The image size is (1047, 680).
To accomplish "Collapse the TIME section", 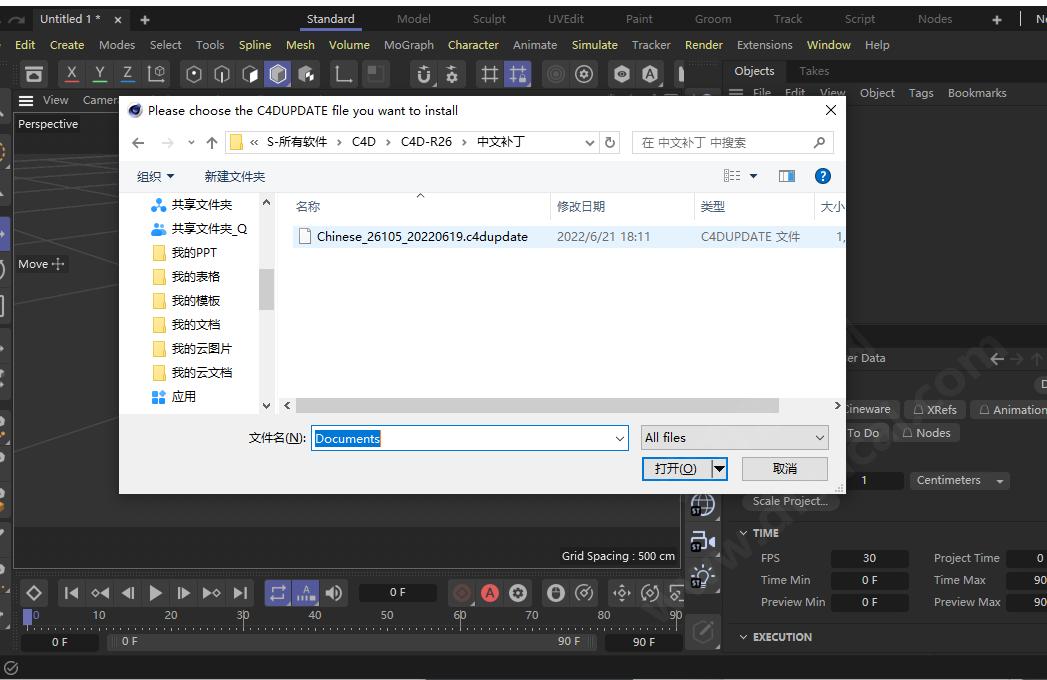I will pyautogui.click(x=743, y=533).
